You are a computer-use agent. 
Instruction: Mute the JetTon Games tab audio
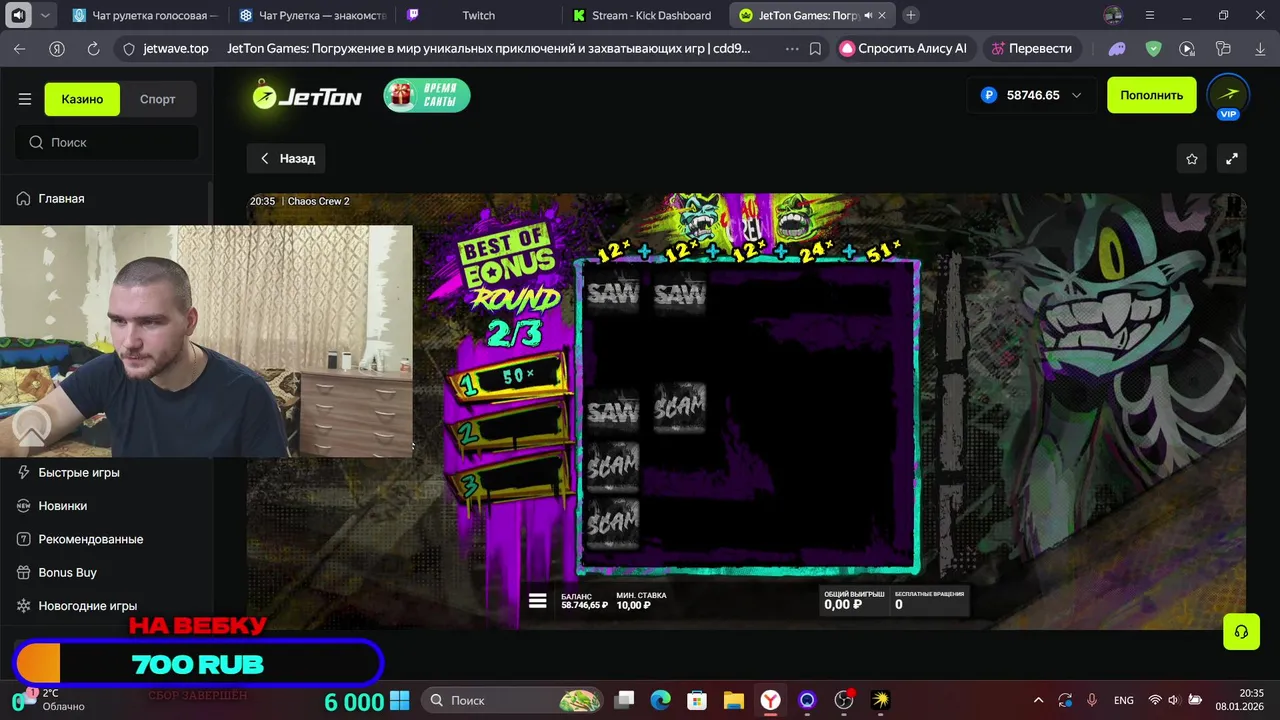pos(868,15)
